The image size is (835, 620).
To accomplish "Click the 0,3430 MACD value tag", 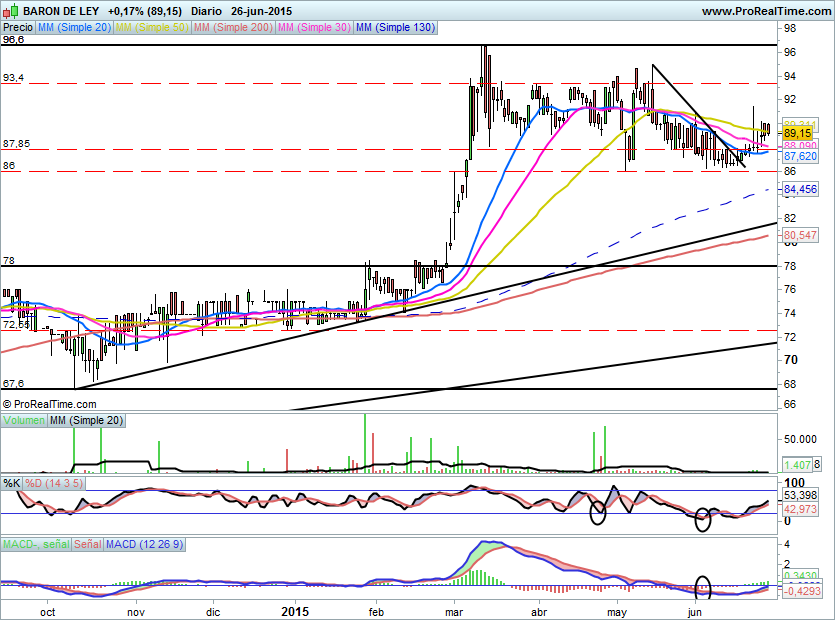I will 800,575.
